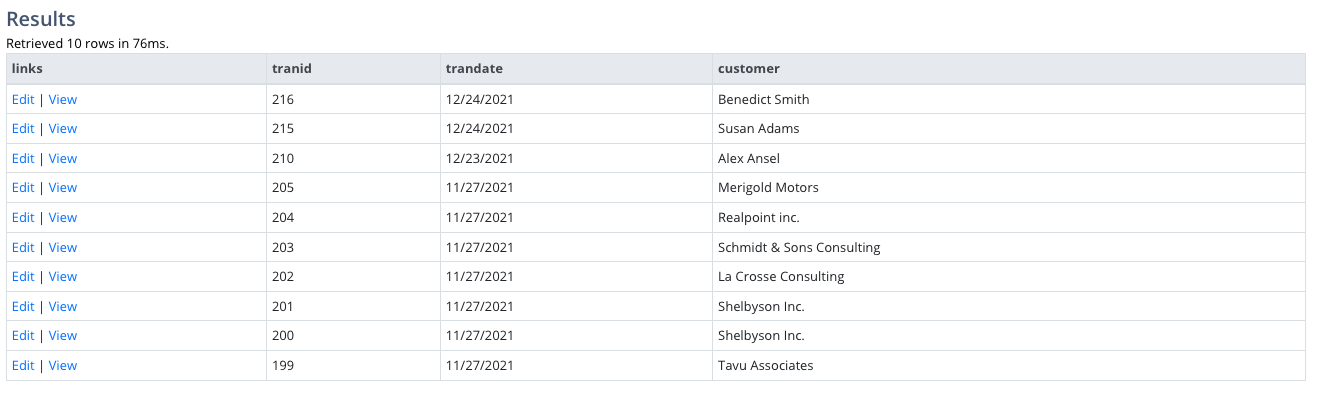The image size is (1319, 398).
Task: View the Tavu Associates transaction 199
Action: [63, 366]
